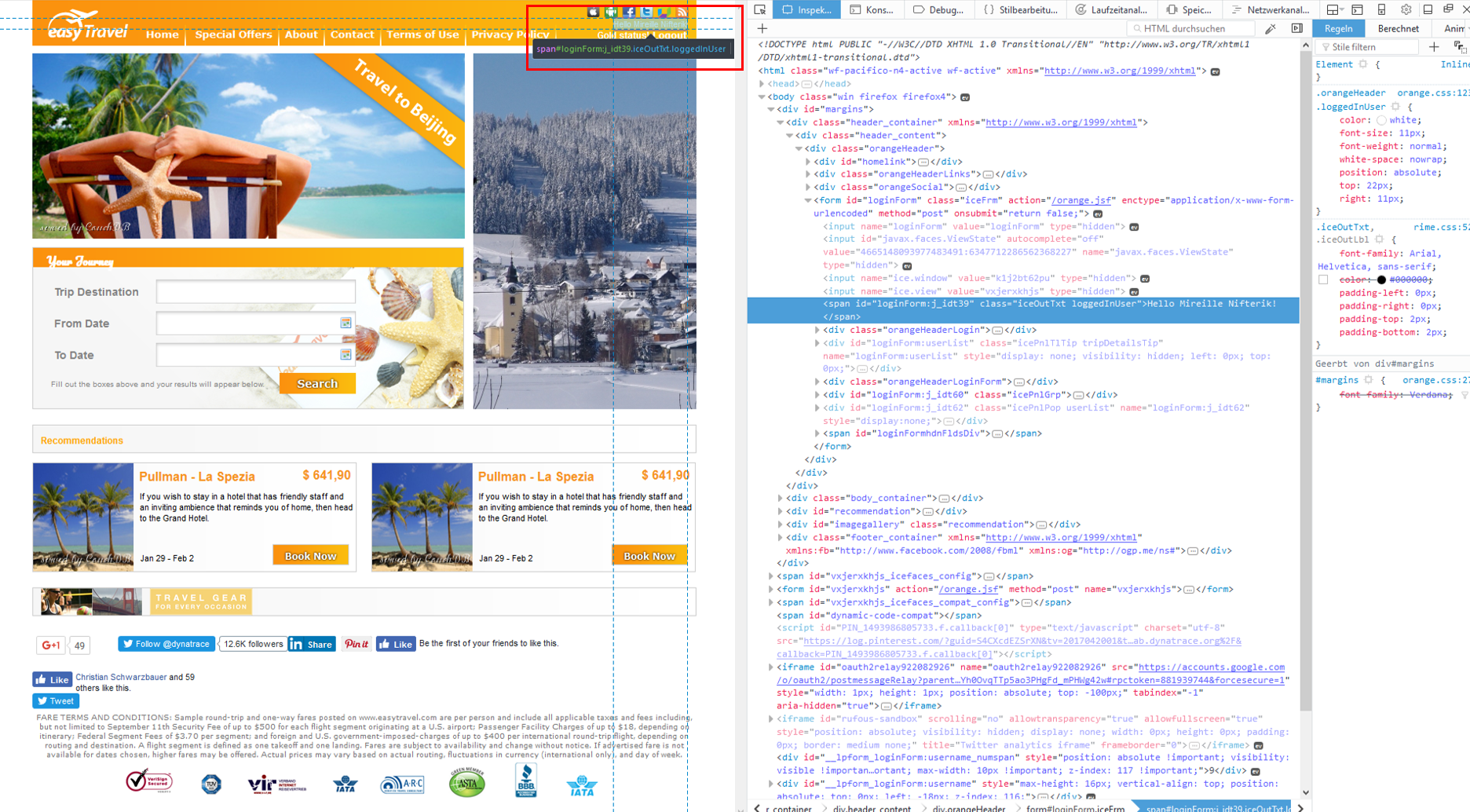Open the Laufzeitanalyse tab
The width and height of the screenshot is (1470, 812).
click(x=1112, y=9)
